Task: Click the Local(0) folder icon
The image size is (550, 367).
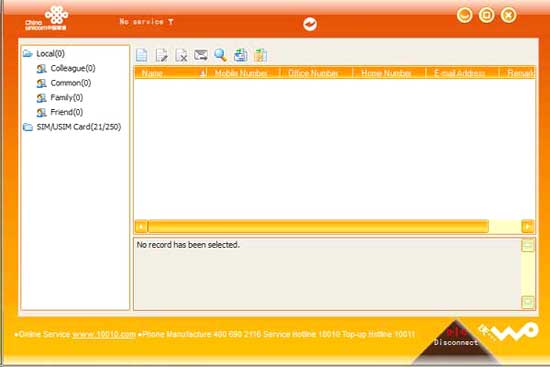Action: pos(28,54)
